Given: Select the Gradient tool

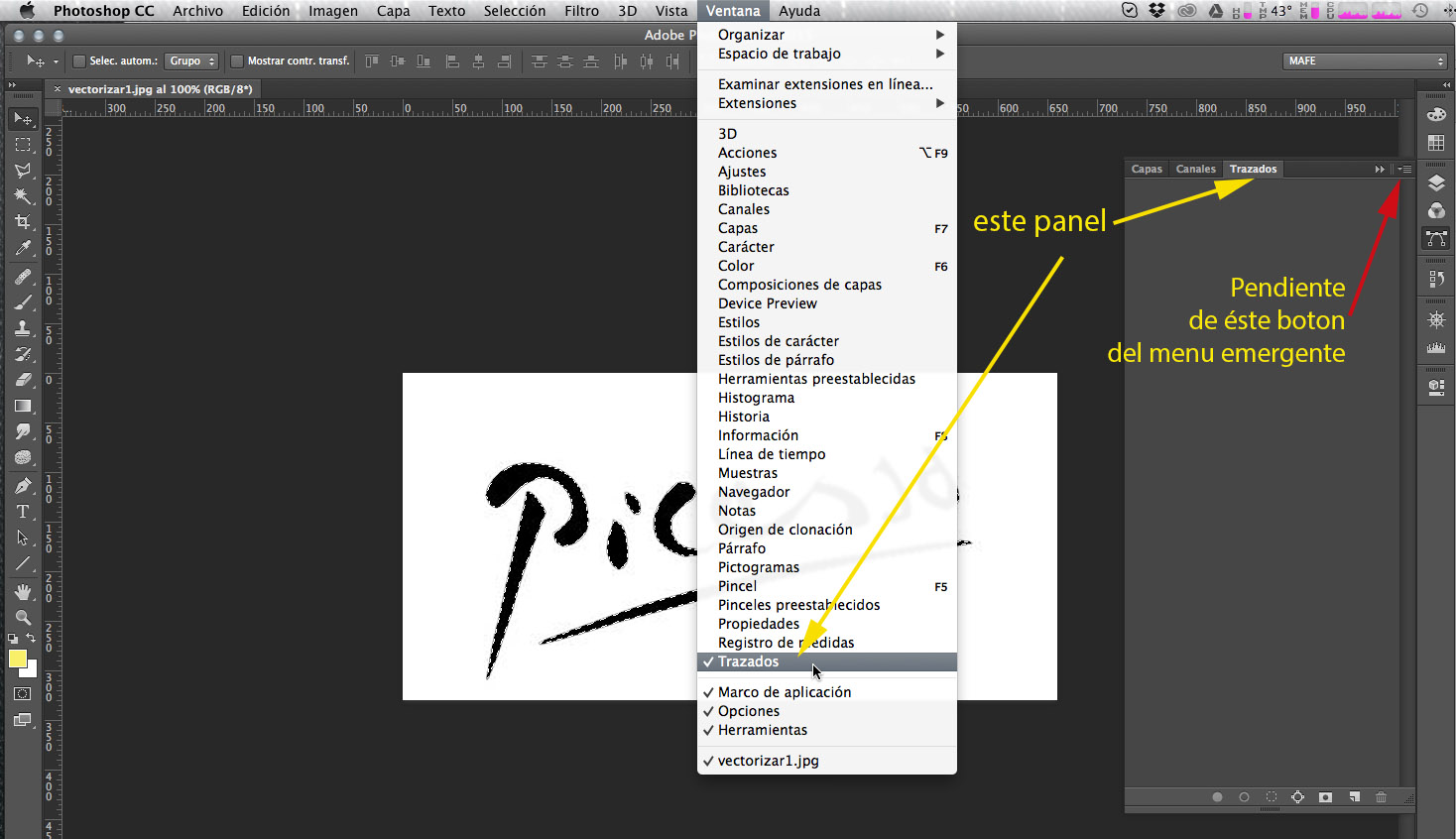Looking at the screenshot, I should 23,406.
